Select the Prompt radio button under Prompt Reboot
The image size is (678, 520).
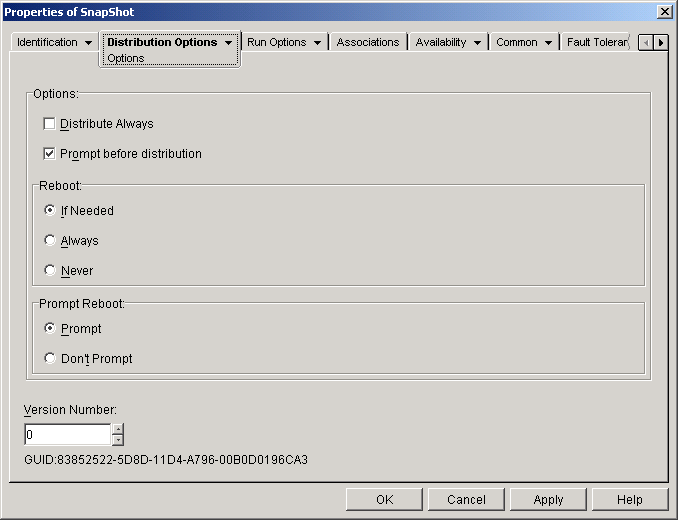(x=51, y=329)
